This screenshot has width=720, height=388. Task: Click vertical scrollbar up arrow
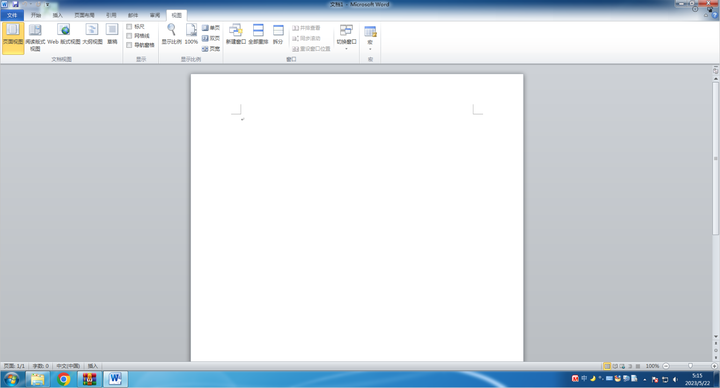click(715, 79)
